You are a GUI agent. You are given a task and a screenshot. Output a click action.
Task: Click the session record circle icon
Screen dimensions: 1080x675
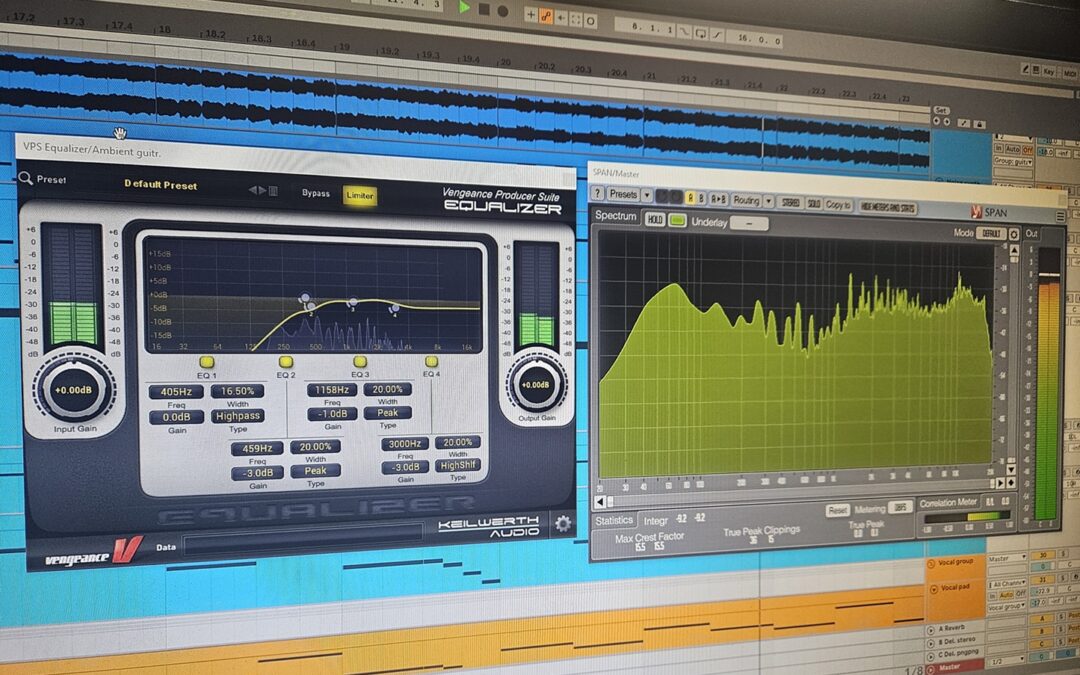(x=590, y=21)
